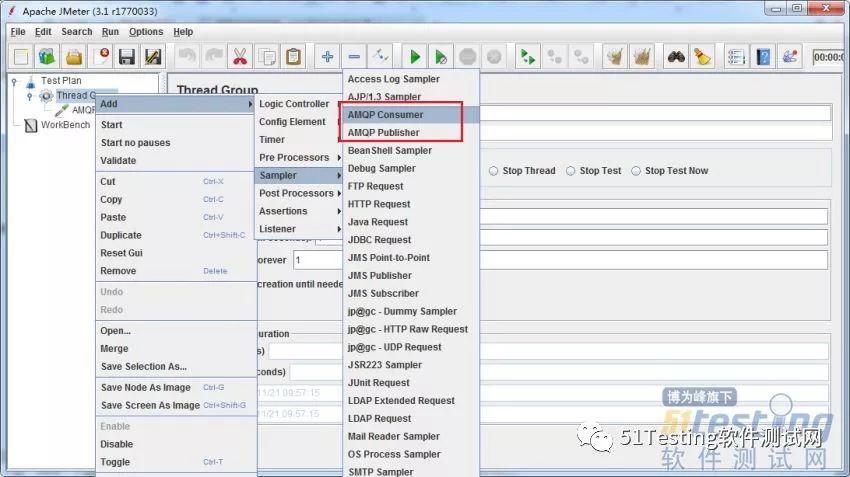Viewport: 850px width, 477px height.
Task: Expand the Add submenu arrow
Action: (x=250, y=104)
